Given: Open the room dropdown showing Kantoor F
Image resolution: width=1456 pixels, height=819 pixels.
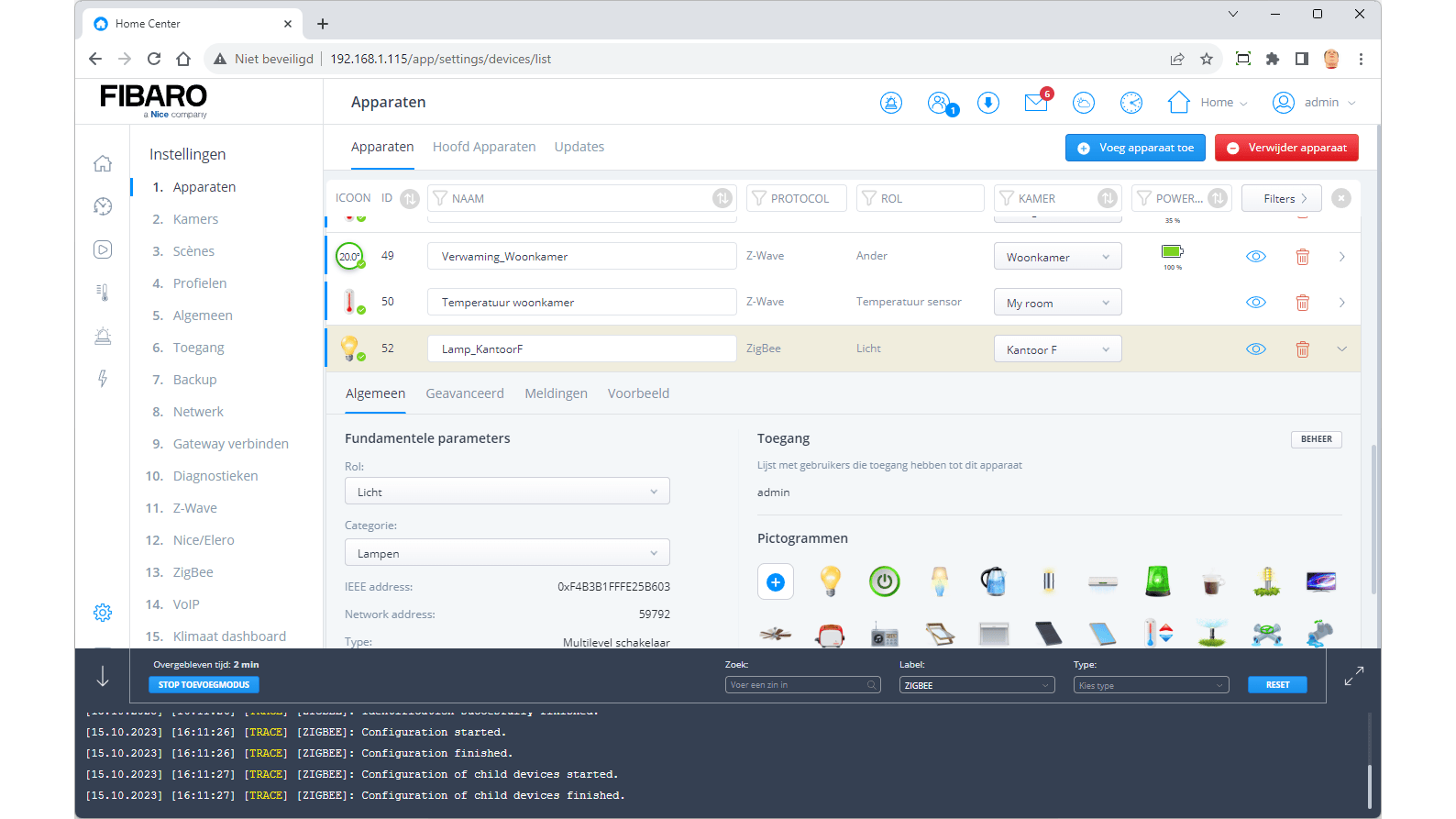Looking at the screenshot, I should tap(1058, 349).
